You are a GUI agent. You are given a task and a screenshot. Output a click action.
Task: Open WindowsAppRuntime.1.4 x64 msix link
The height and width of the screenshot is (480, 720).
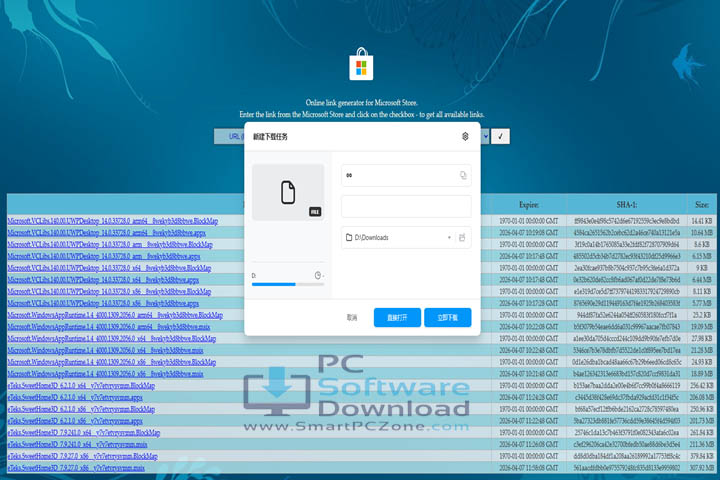pos(105,350)
